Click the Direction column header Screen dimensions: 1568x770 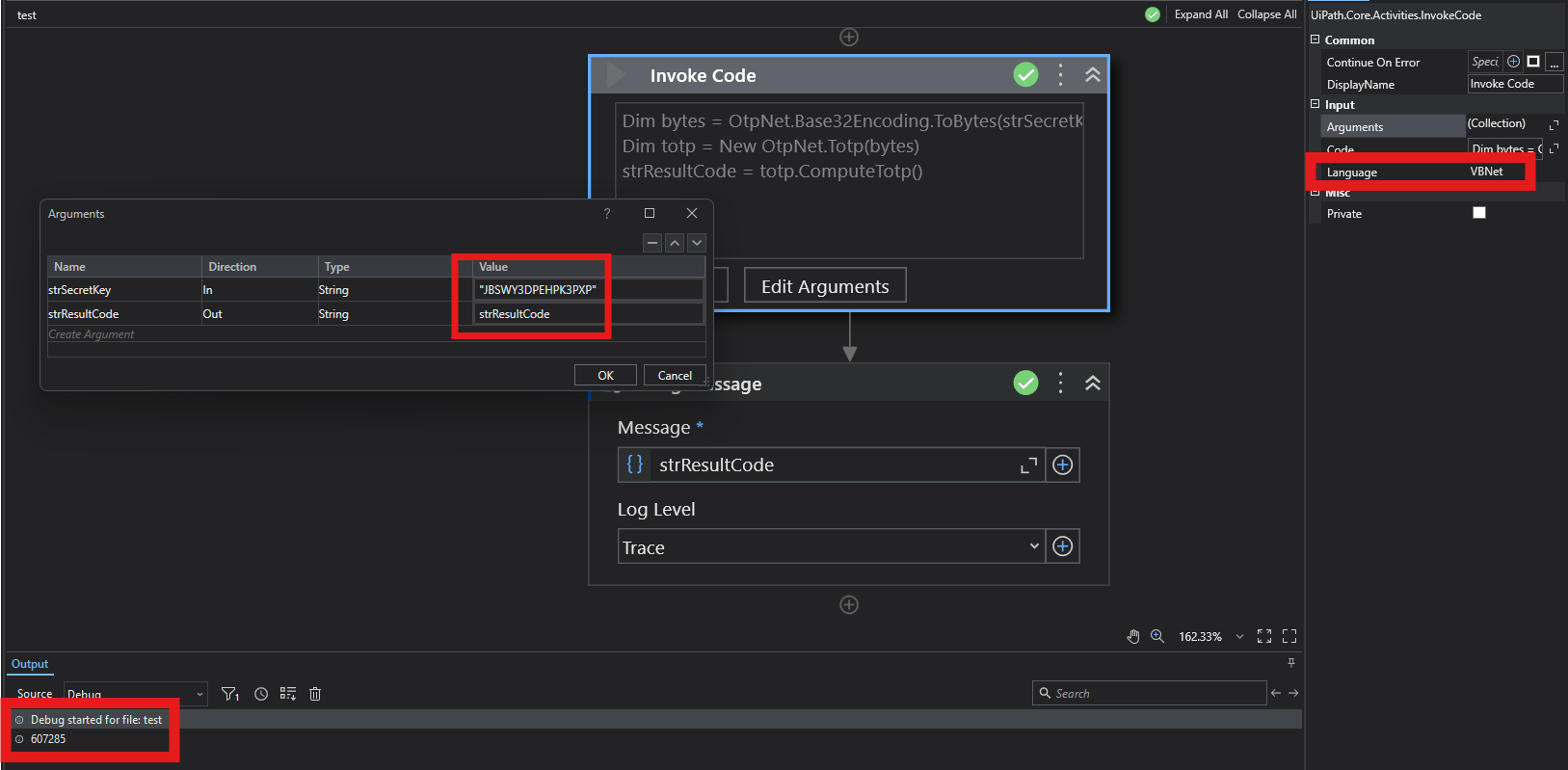click(260, 267)
